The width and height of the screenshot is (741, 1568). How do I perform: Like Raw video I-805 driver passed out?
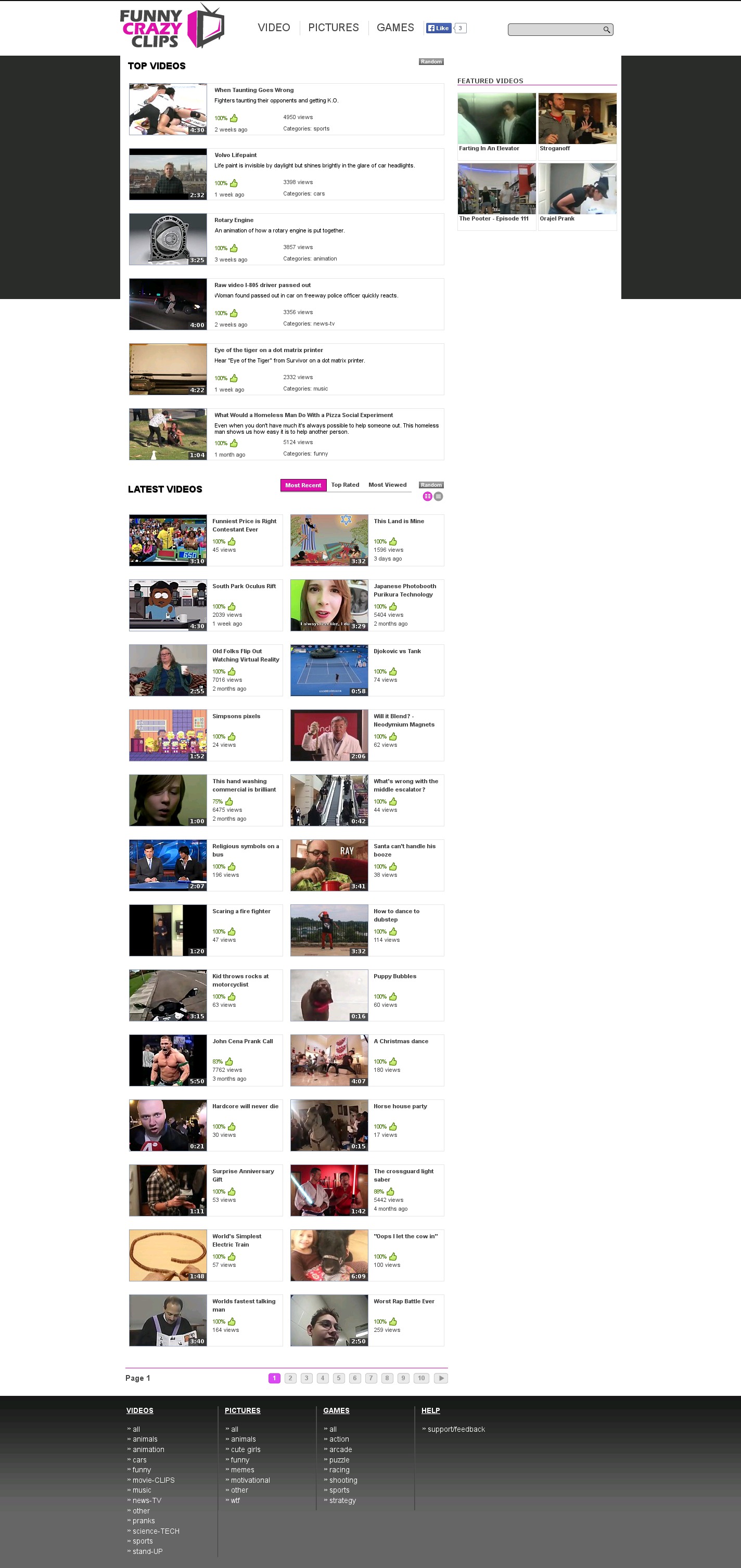(x=234, y=314)
